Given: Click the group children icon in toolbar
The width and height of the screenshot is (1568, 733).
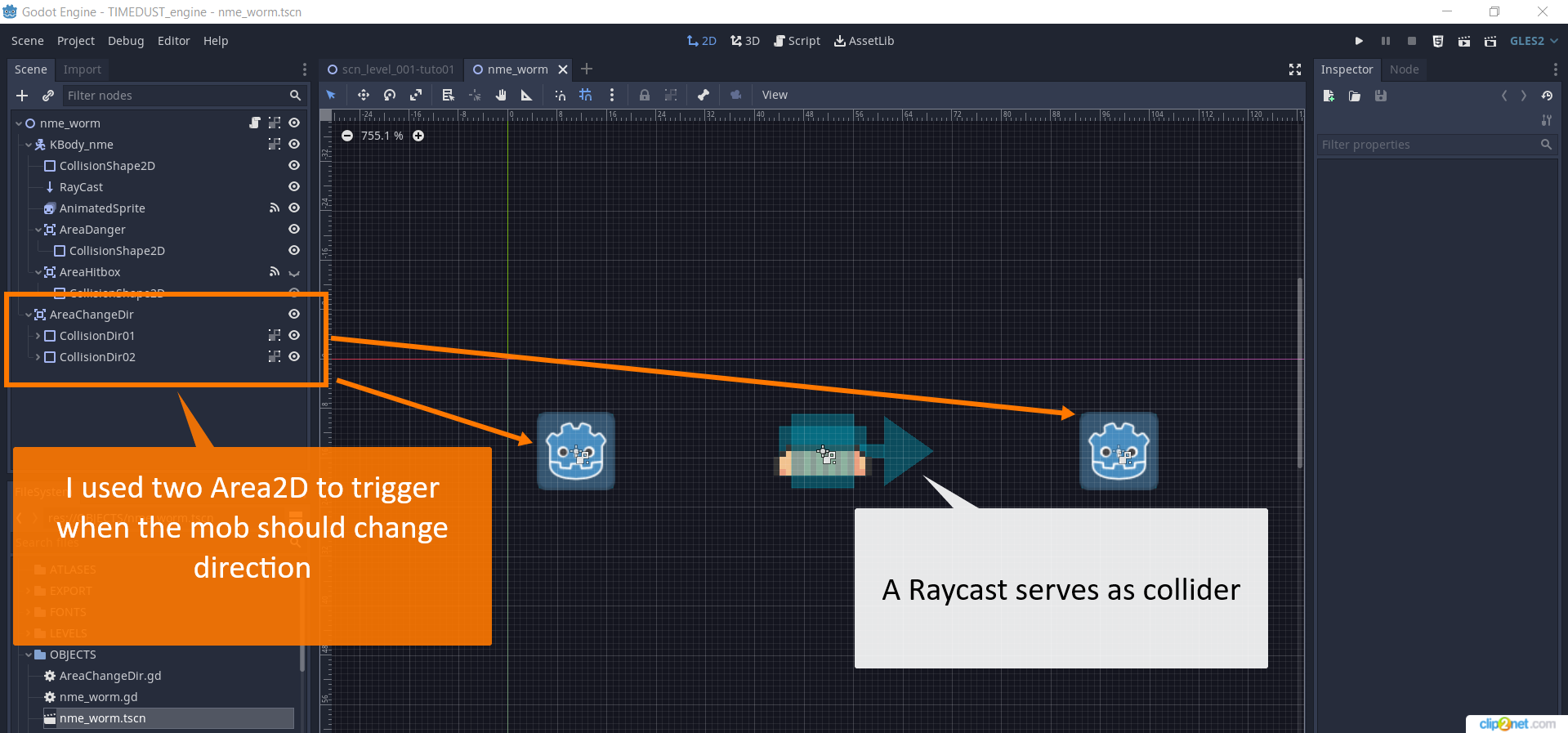Looking at the screenshot, I should point(671,95).
